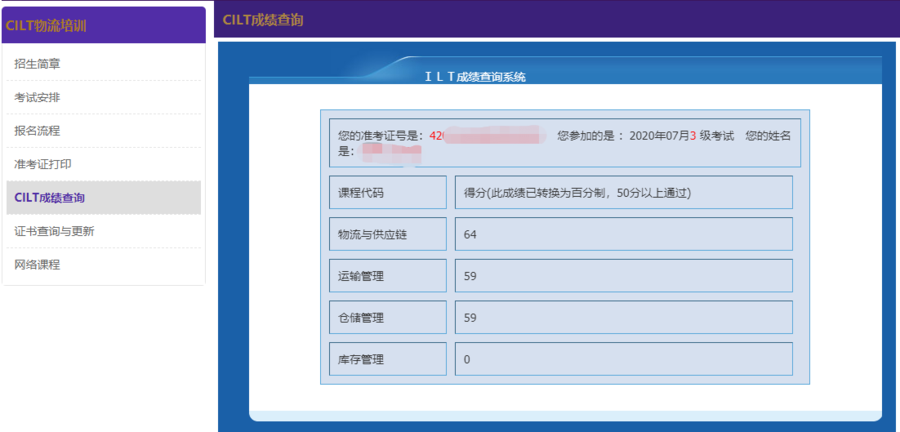Open the 考试安排 sidebar link
The image size is (900, 432).
[x=37, y=98]
